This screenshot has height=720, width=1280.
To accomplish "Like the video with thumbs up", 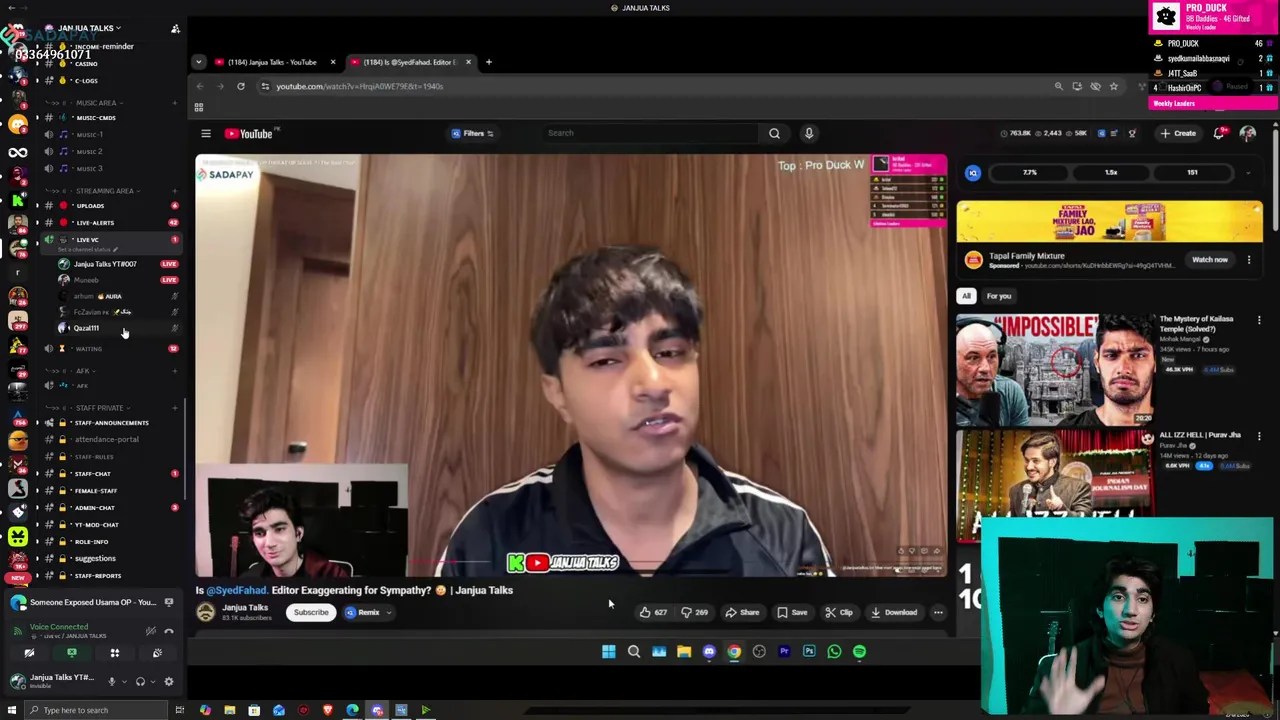I will coord(654,612).
